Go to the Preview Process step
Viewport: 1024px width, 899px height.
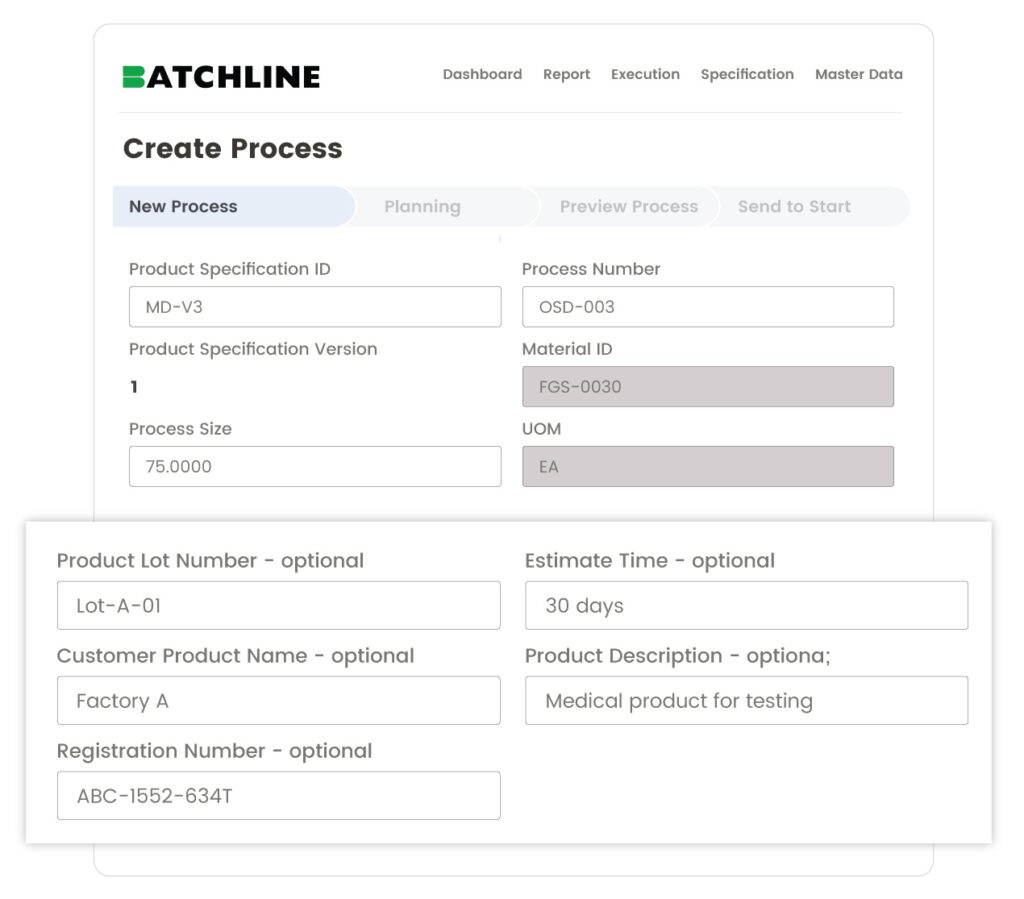point(628,207)
